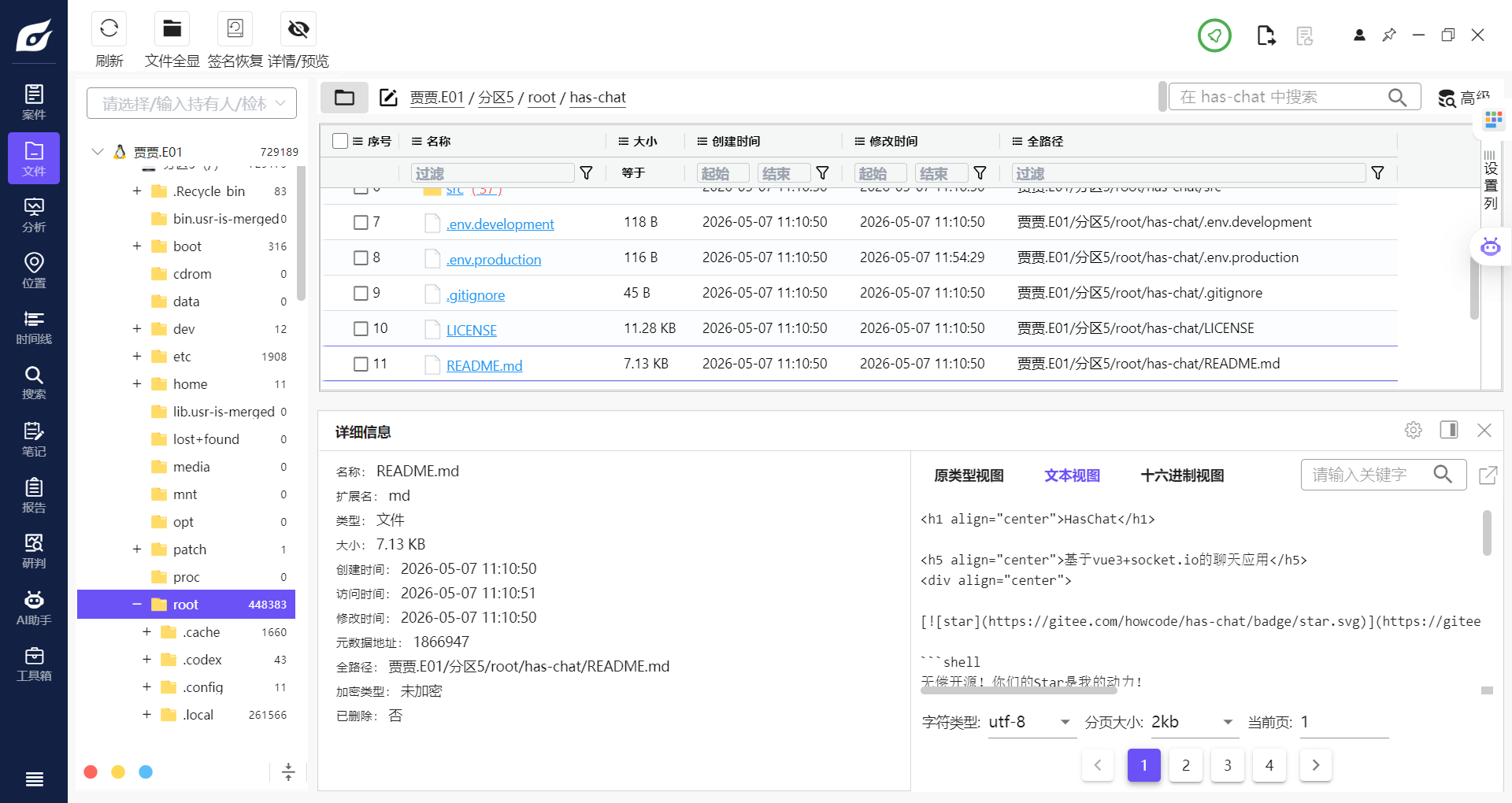
Task: Collapse the 贾贾.E01 tree root
Action: coord(98,151)
